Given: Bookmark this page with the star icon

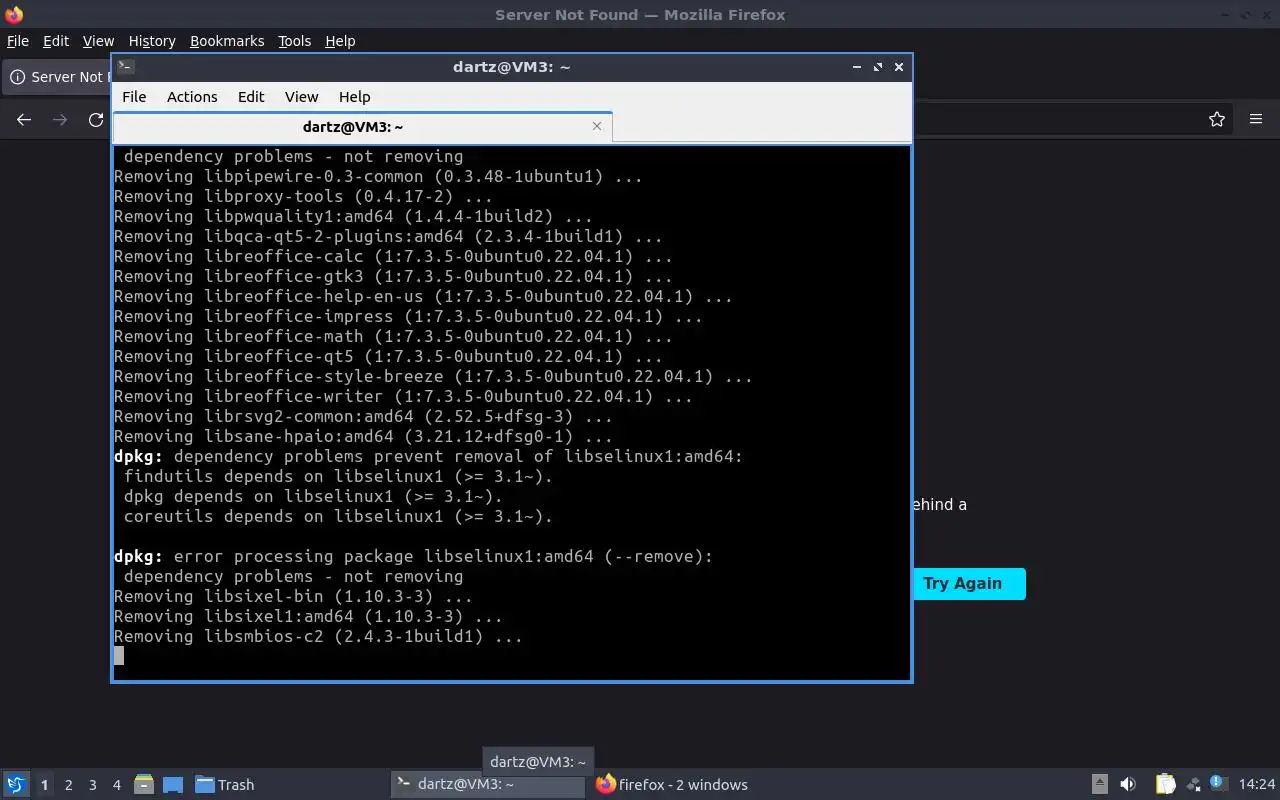Looking at the screenshot, I should (x=1217, y=120).
